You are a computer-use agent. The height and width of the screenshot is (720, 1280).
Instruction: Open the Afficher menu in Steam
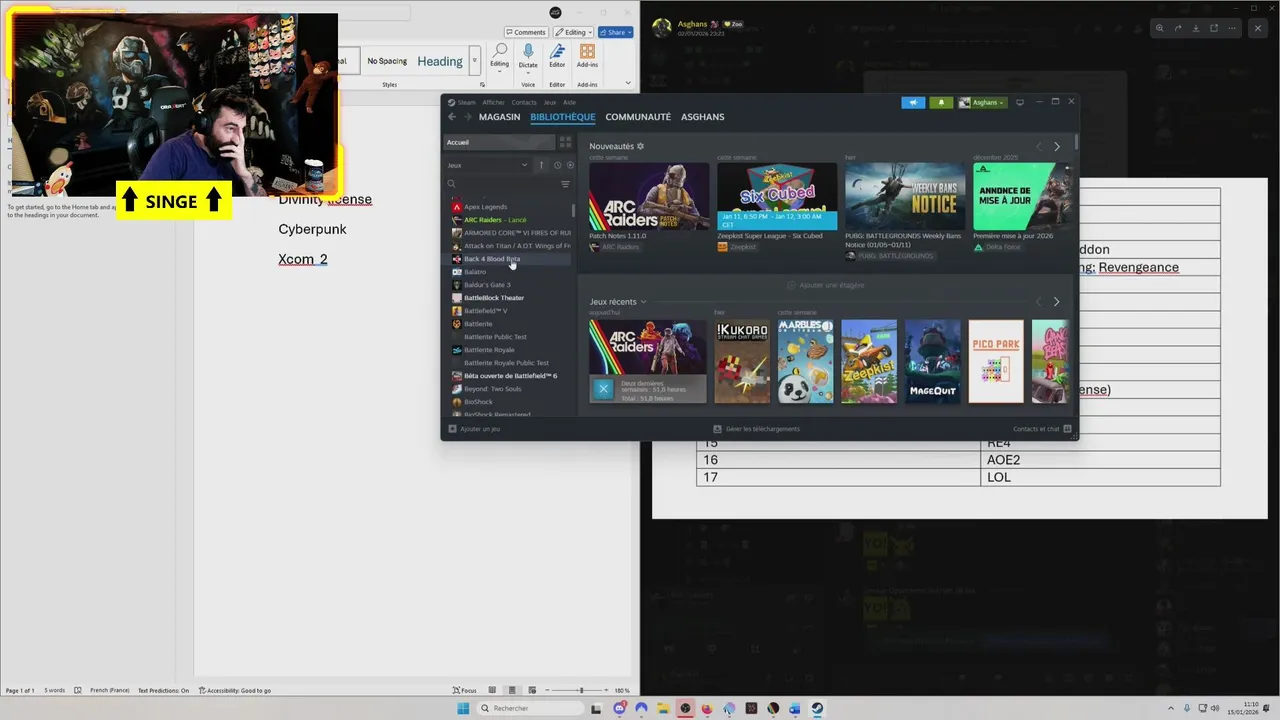[494, 102]
